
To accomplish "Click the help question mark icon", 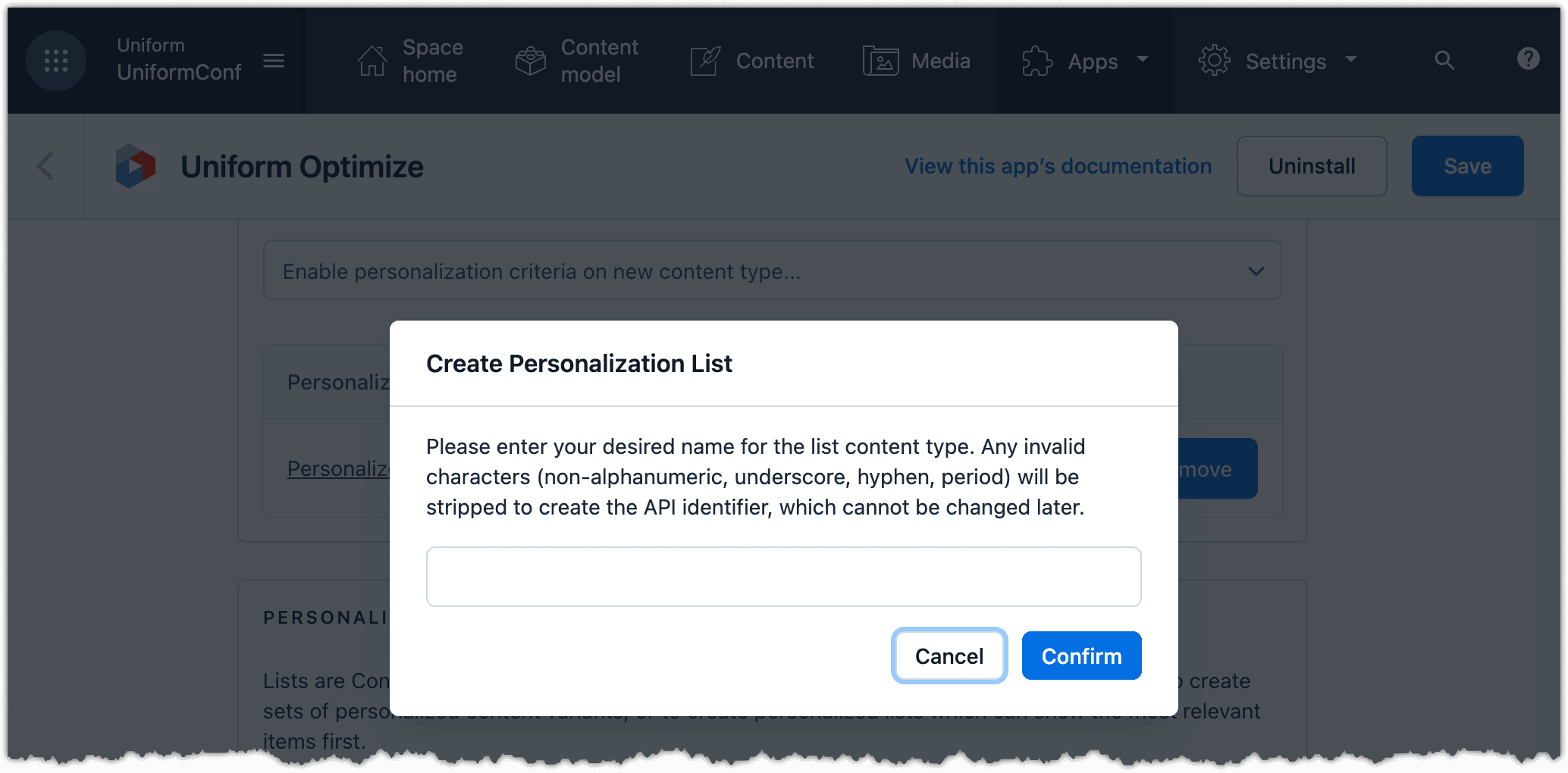I will [1528, 59].
